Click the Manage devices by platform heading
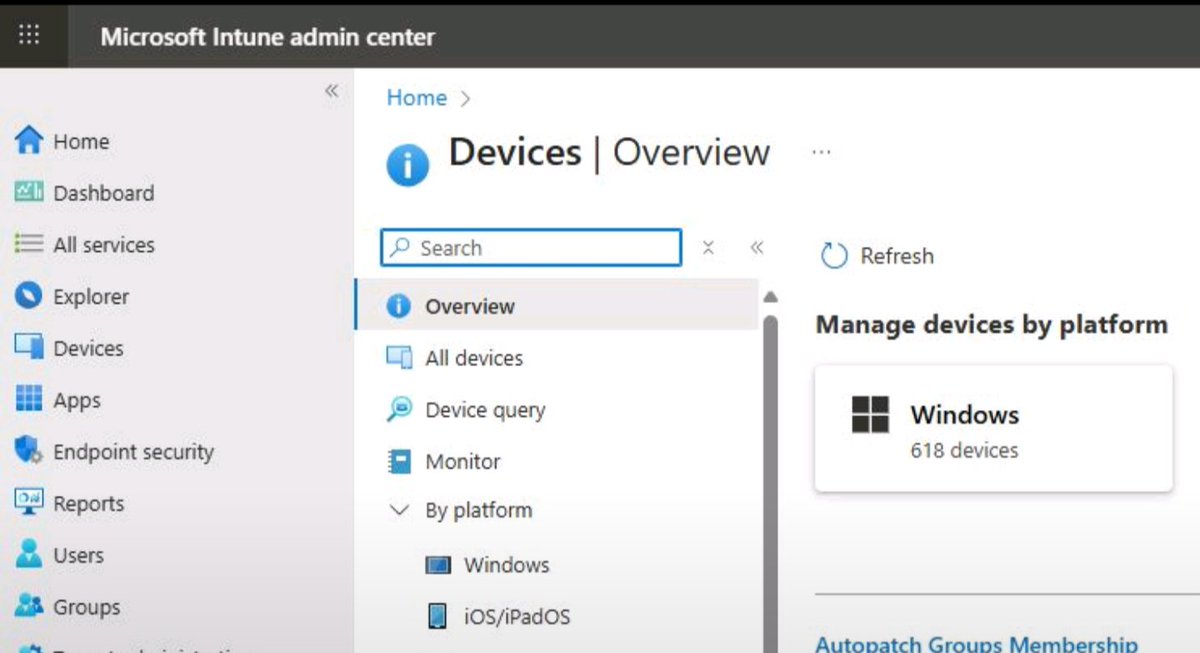Image resolution: width=1200 pixels, height=653 pixels. (x=992, y=324)
